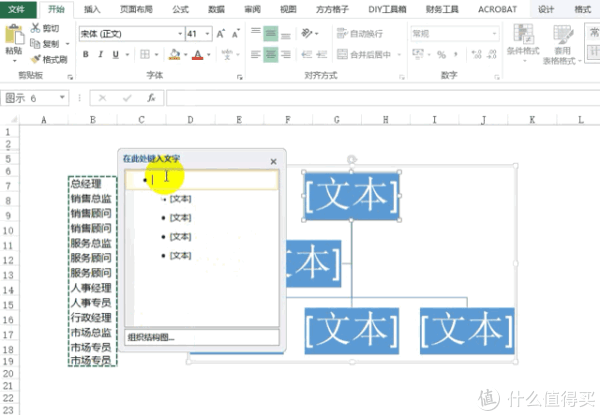Toggle center horizontal alignment
Viewport: 600px width, 416px height.
(271, 55)
